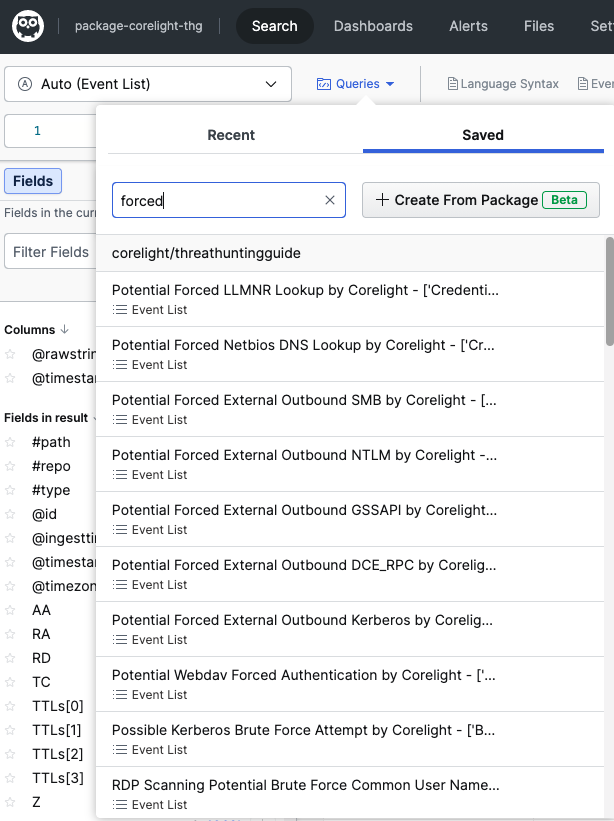Open the Language Syntax link
The image size is (614, 821).
[503, 84]
